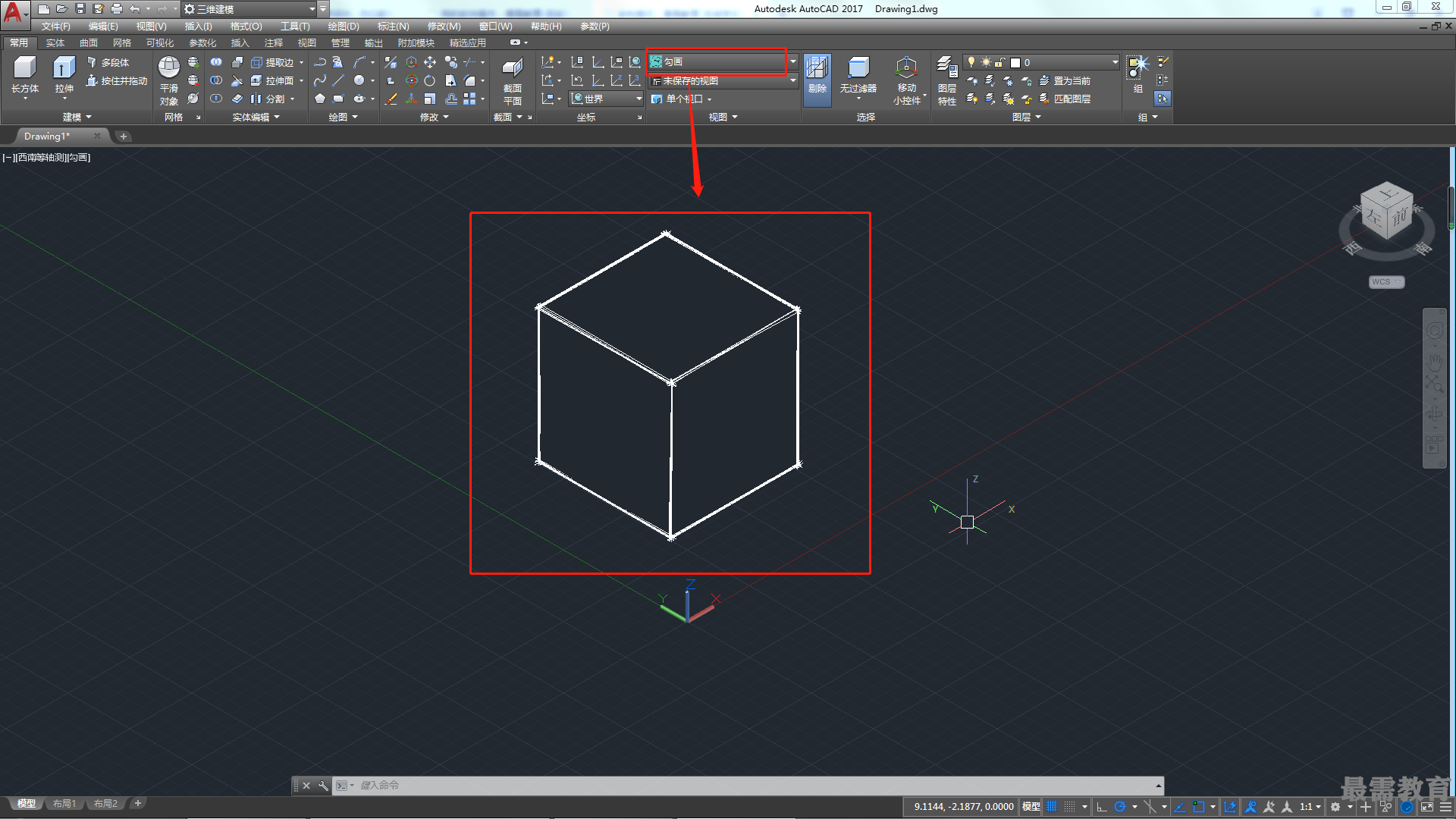Click the 图层特性 layer properties icon
Image resolution: width=1456 pixels, height=819 pixels.
point(947,80)
